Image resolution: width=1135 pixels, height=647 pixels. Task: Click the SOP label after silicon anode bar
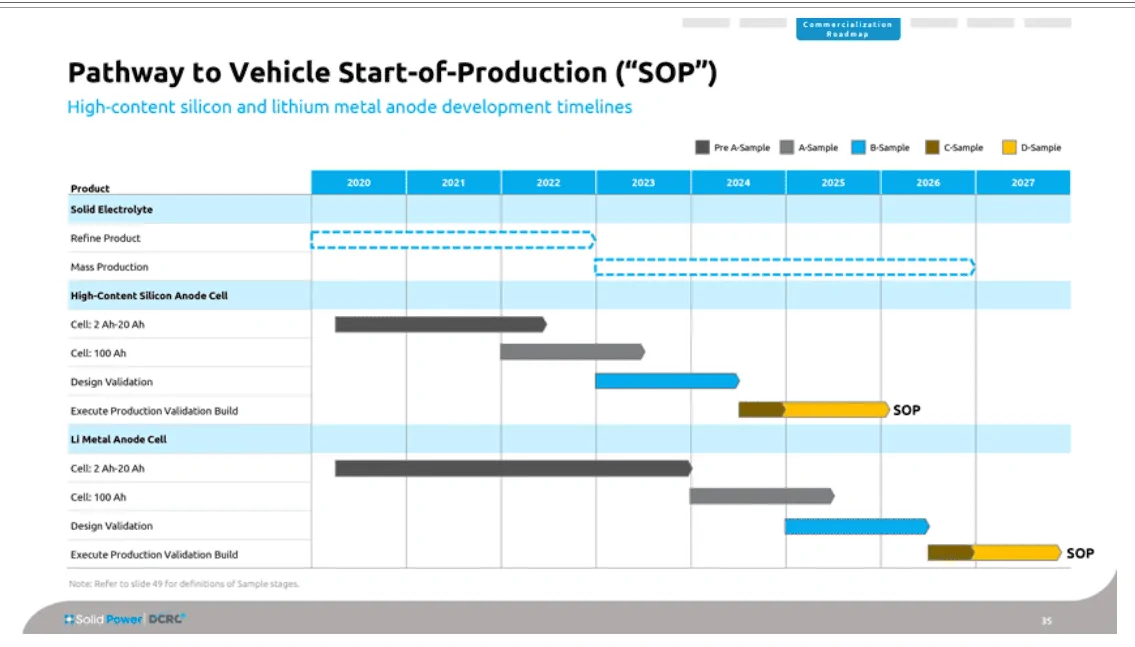(x=906, y=410)
